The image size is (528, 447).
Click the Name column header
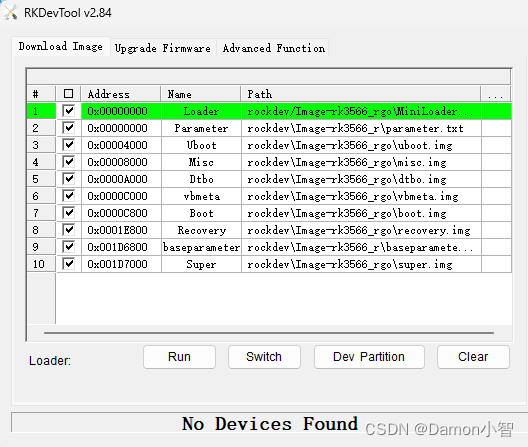pyautogui.click(x=201, y=94)
